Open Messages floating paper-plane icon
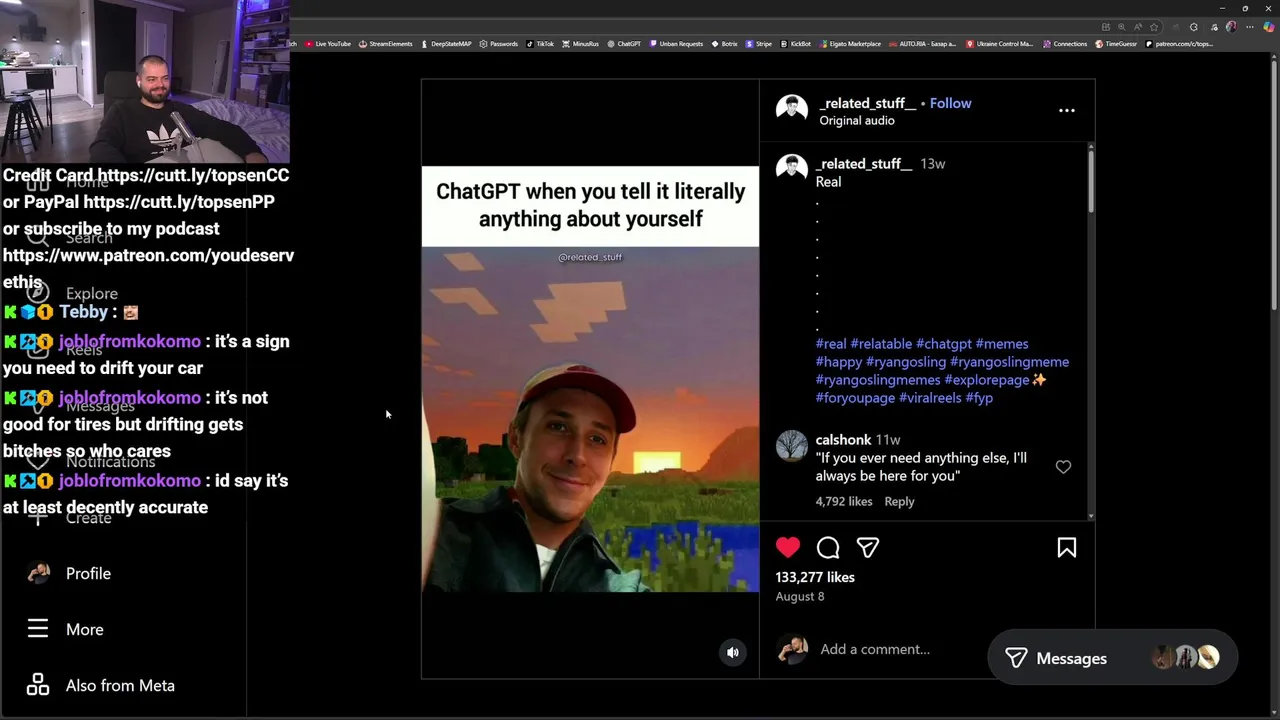Viewport: 1280px width, 720px height. (x=1016, y=658)
